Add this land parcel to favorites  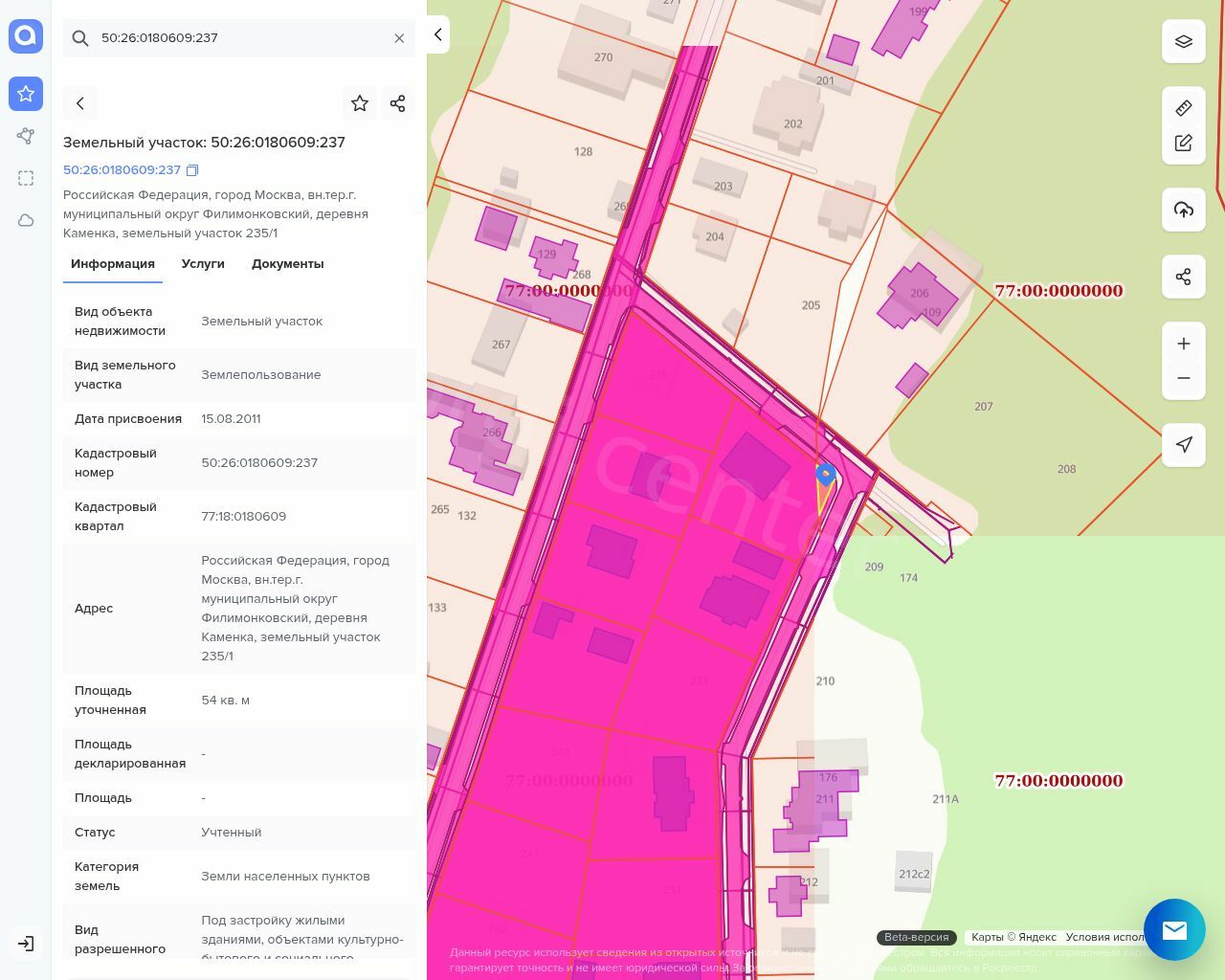pos(360,103)
